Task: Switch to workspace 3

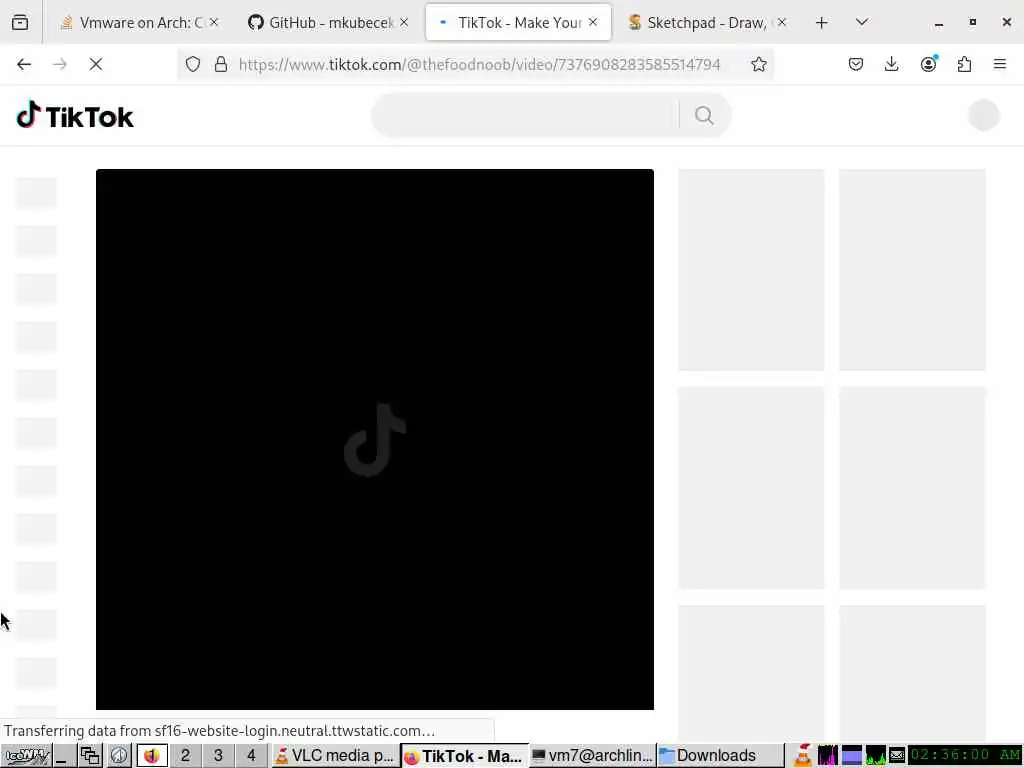Action: (218, 756)
